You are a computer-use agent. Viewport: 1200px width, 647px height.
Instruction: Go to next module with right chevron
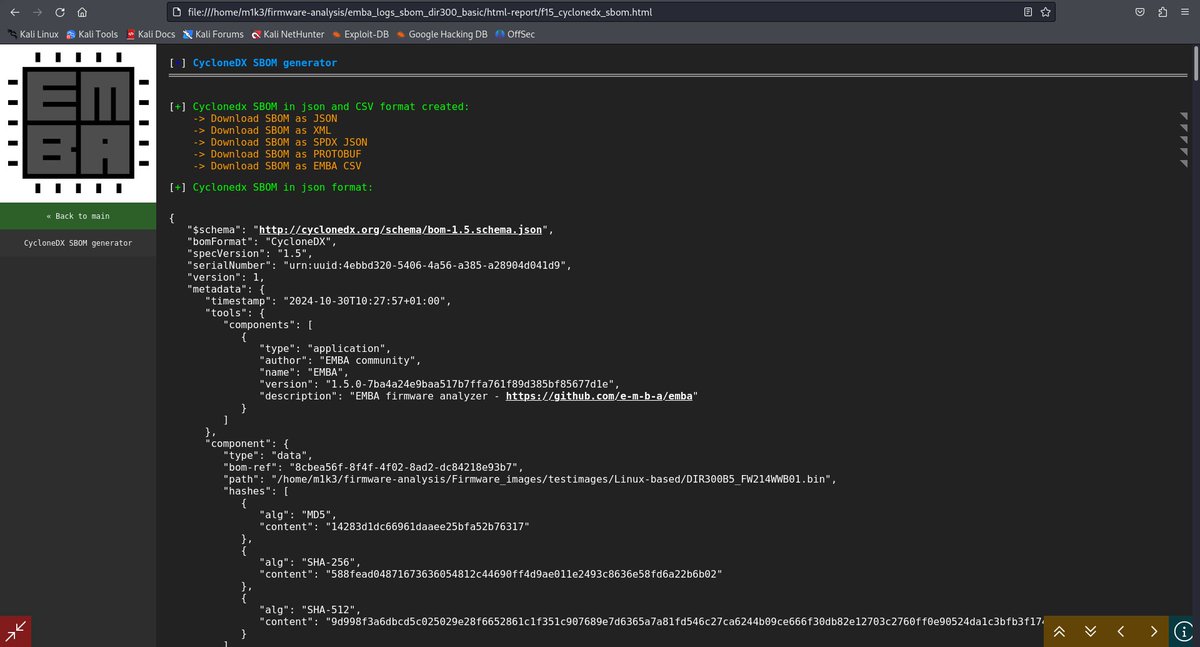(x=1153, y=631)
